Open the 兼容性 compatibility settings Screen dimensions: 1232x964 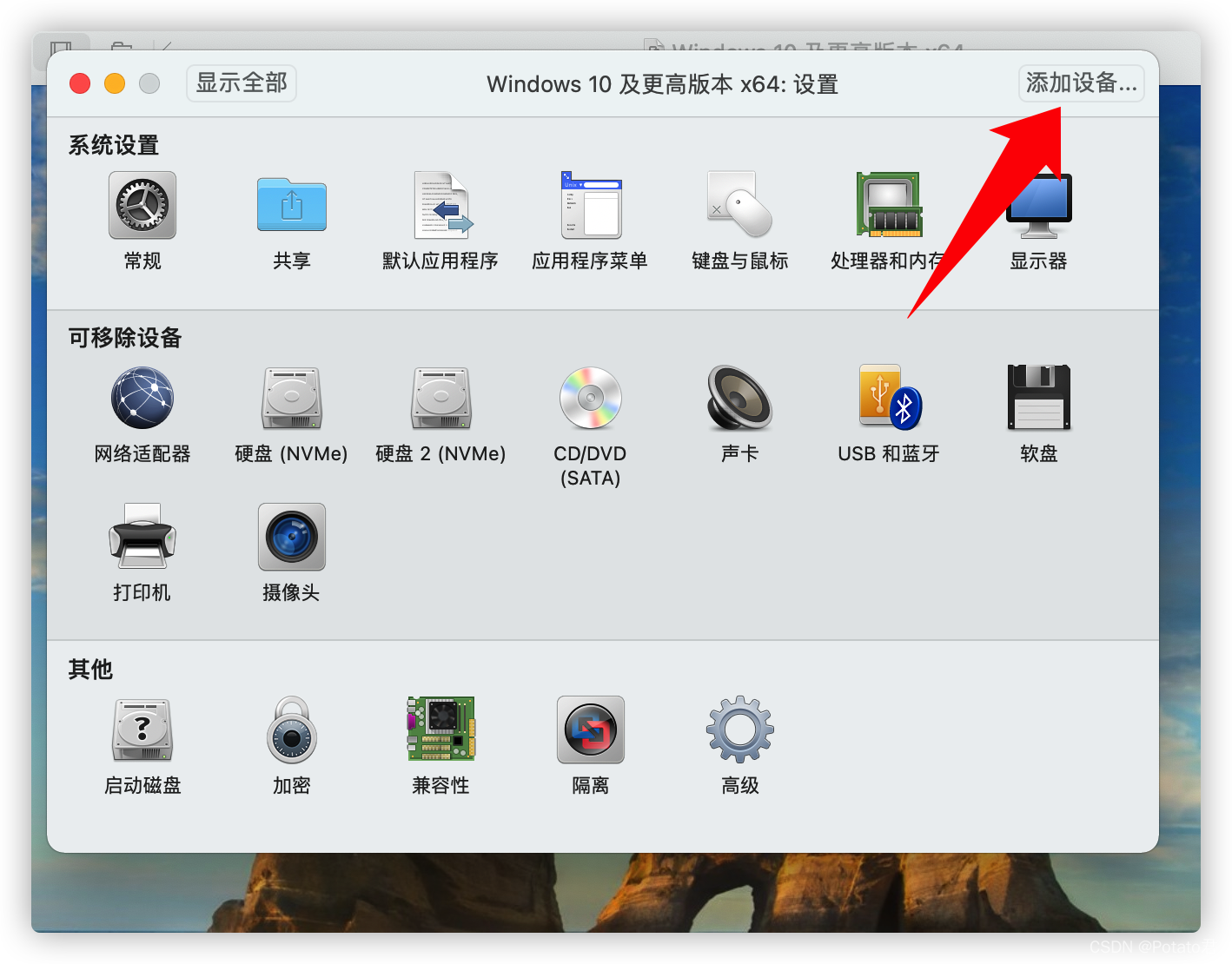coord(441,730)
